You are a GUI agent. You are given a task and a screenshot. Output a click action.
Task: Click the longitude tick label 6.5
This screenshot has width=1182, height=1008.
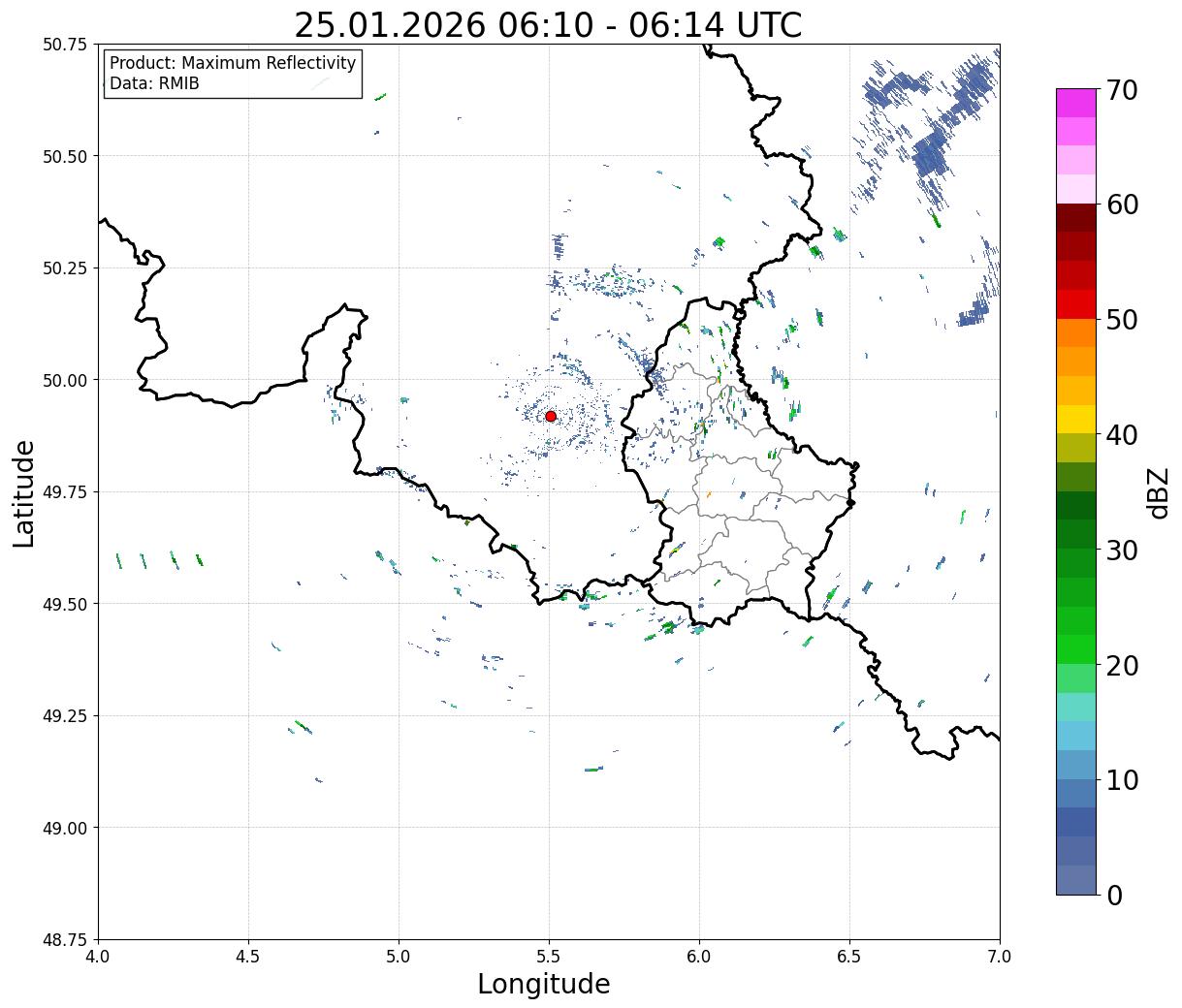[x=849, y=957]
